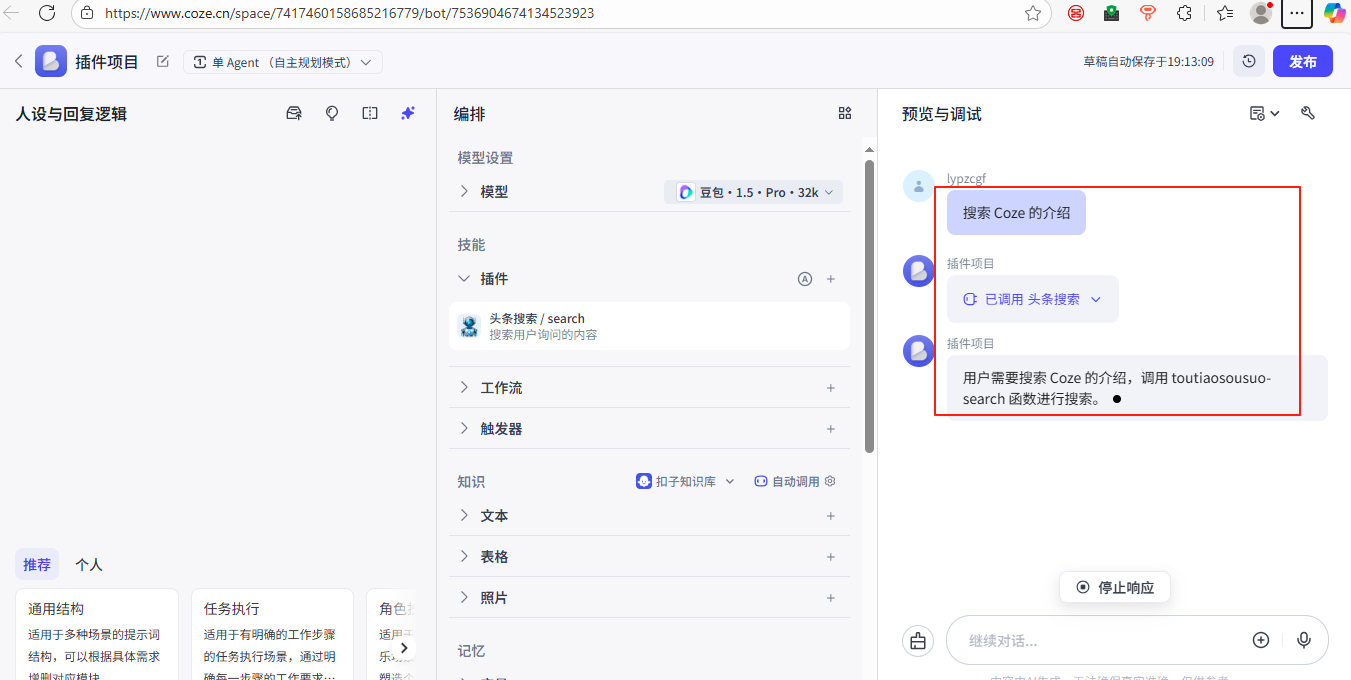The height and width of the screenshot is (680, 1351).
Task: Switch to the 推荐 tab
Action: 37,565
